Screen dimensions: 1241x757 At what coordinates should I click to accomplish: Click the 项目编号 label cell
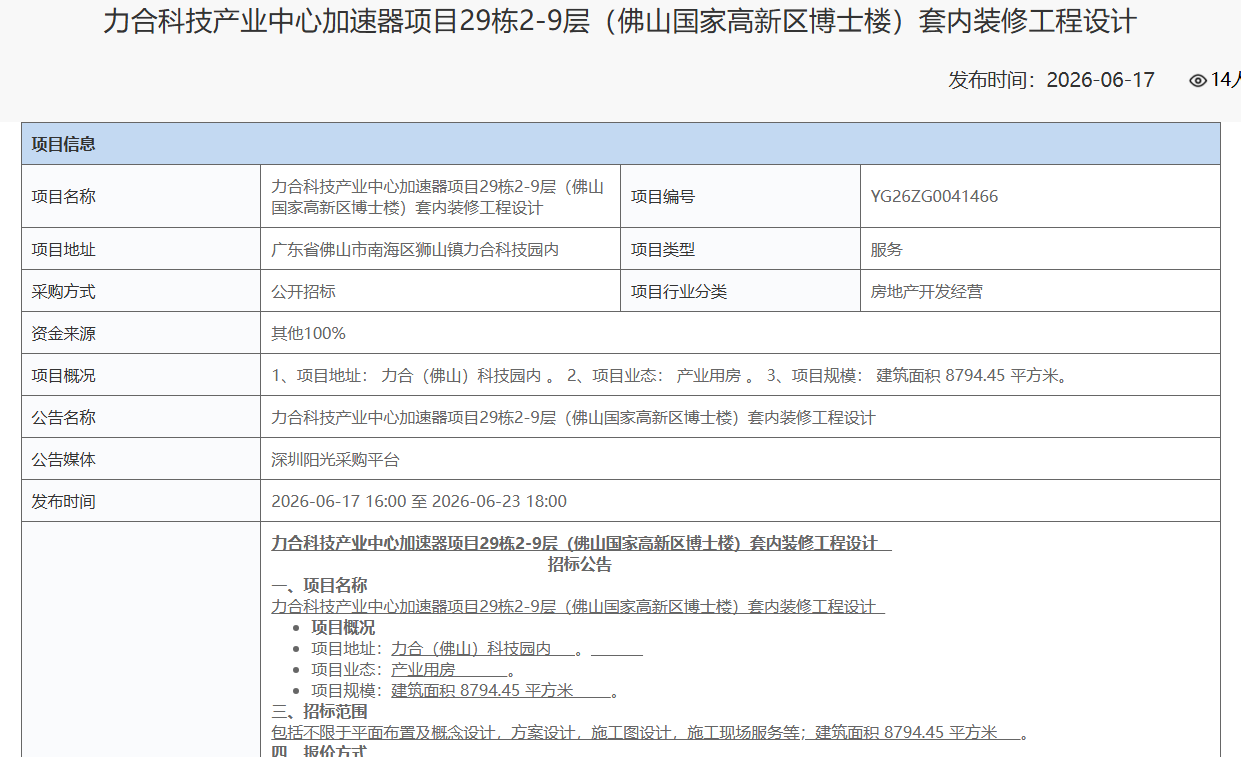point(740,197)
